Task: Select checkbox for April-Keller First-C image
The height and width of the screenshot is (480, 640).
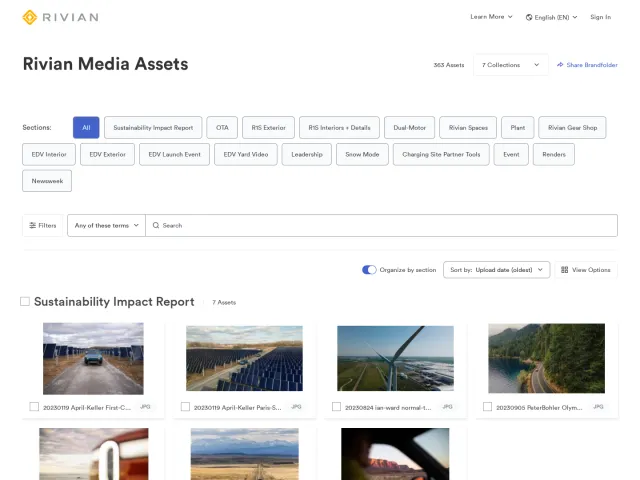Action: [x=34, y=407]
